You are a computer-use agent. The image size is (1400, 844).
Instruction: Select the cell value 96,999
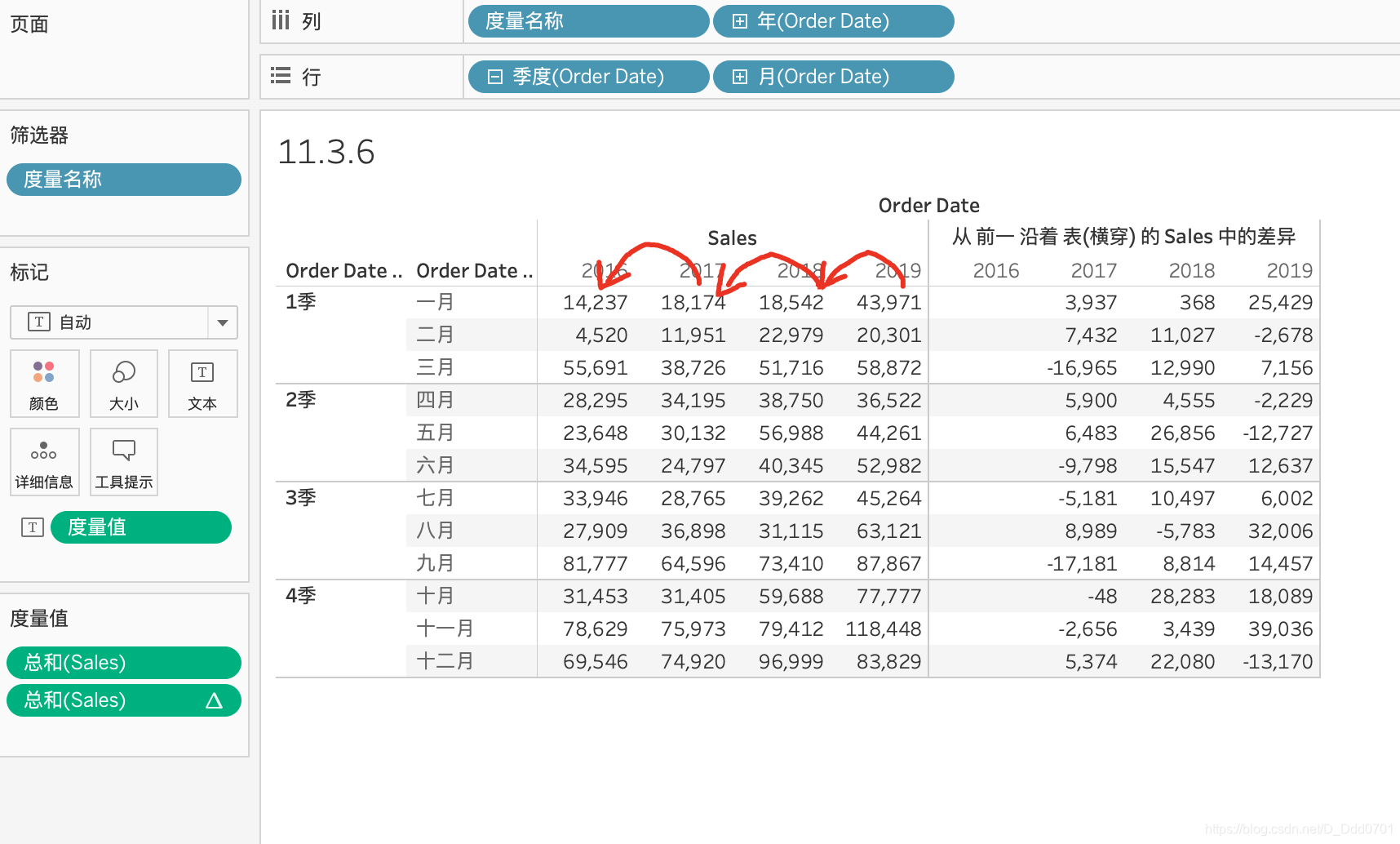click(791, 662)
